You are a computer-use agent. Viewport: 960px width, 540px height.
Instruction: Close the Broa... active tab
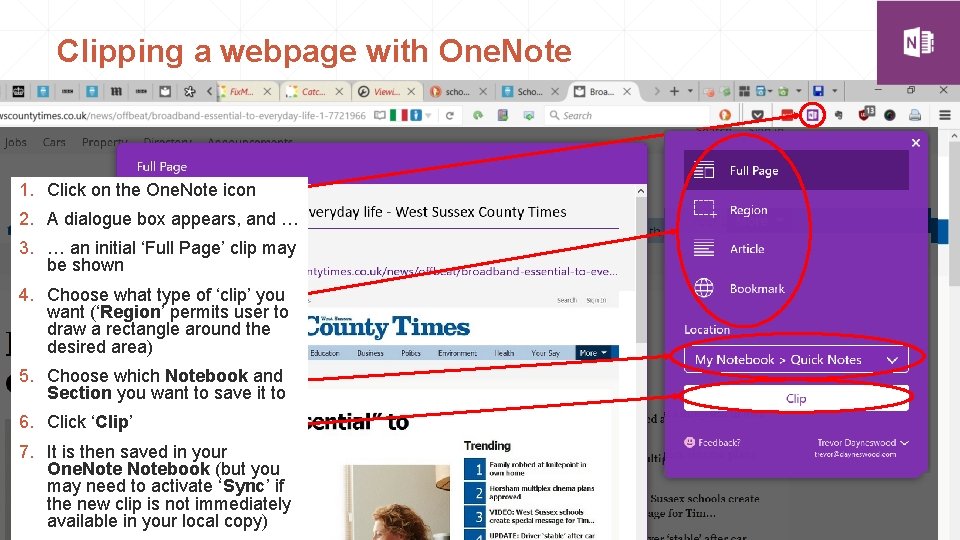tap(626, 91)
